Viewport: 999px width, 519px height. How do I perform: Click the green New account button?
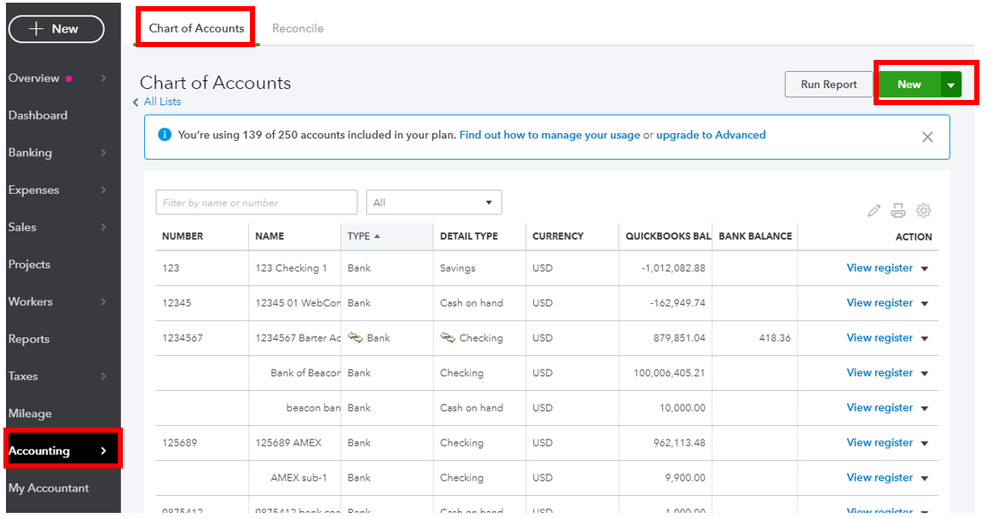coord(909,85)
